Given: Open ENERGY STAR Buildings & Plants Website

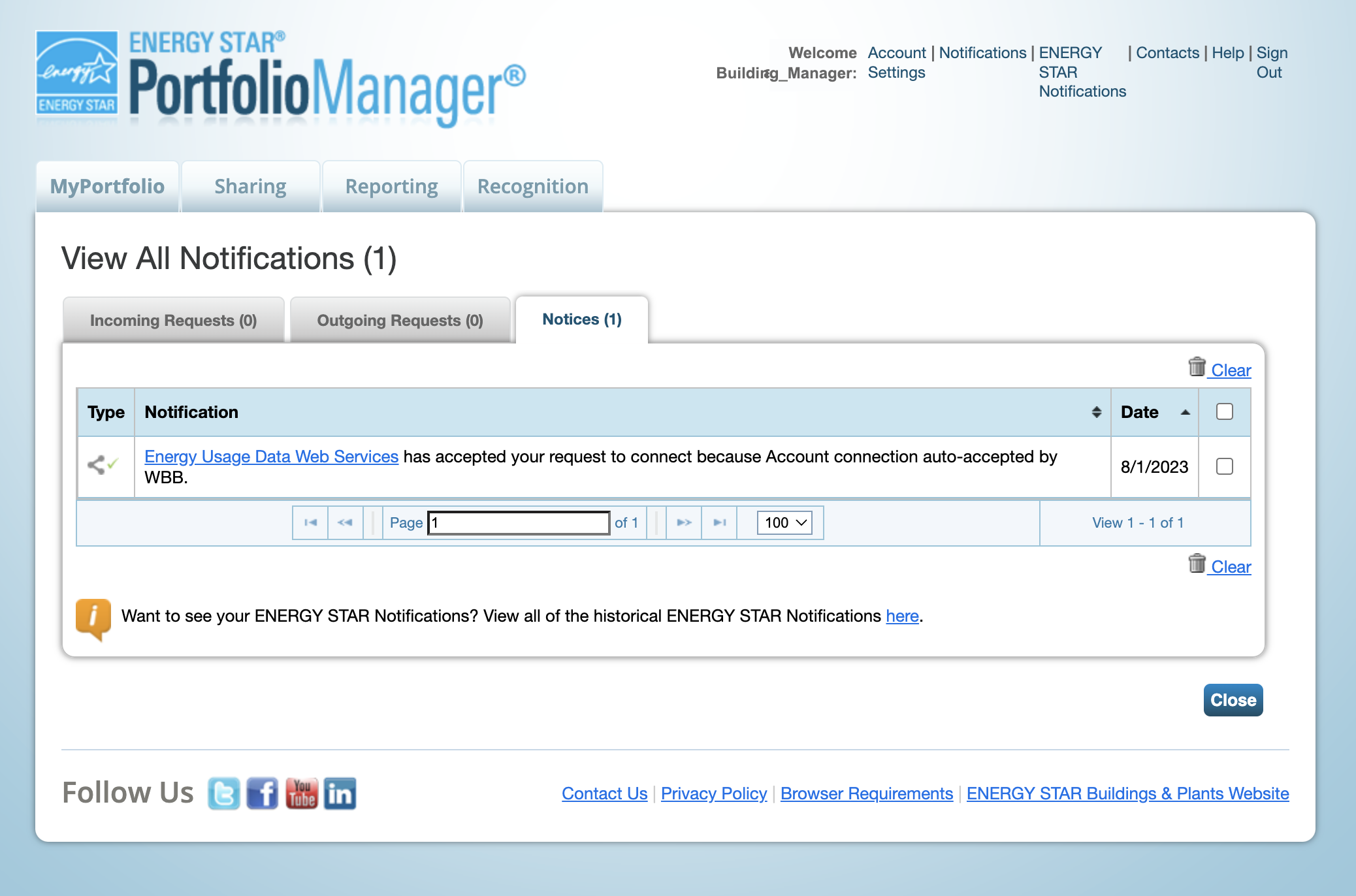Looking at the screenshot, I should pyautogui.click(x=1128, y=793).
